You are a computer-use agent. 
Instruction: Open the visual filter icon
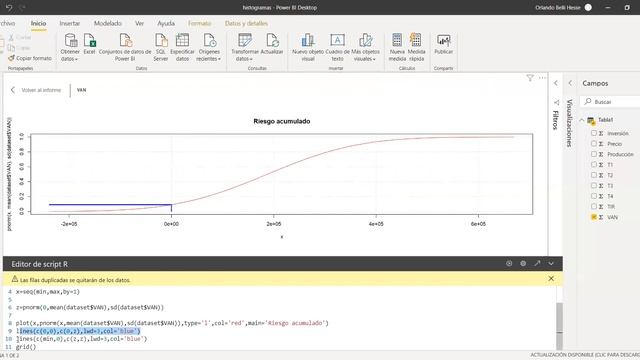pyautogui.click(x=530, y=78)
